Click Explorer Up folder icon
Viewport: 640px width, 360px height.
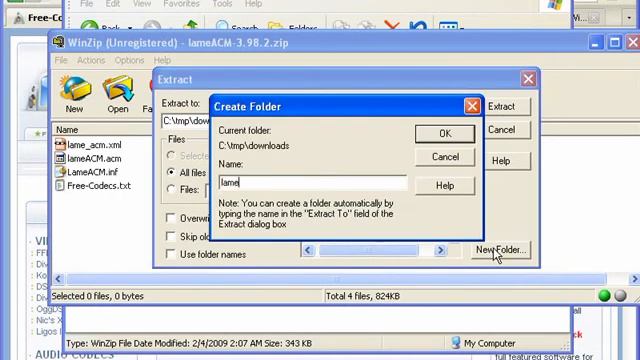click(191, 25)
